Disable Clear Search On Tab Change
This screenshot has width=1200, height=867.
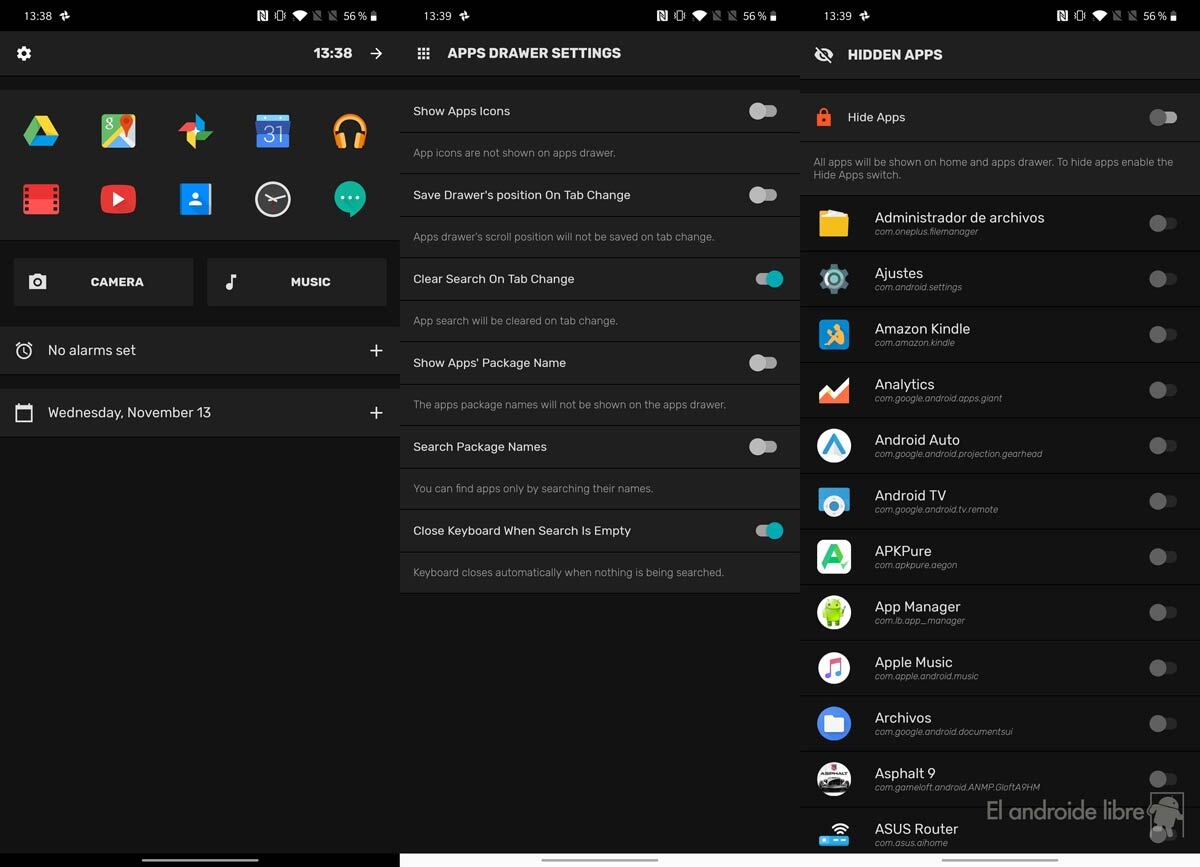pyautogui.click(x=768, y=279)
